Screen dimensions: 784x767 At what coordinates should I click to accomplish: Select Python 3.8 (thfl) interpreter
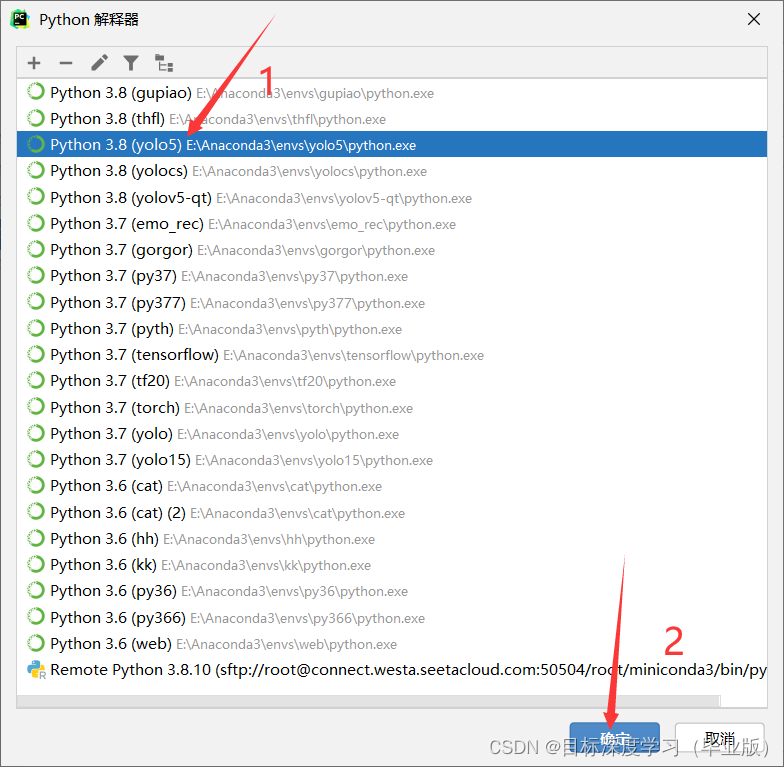[x=392, y=118]
